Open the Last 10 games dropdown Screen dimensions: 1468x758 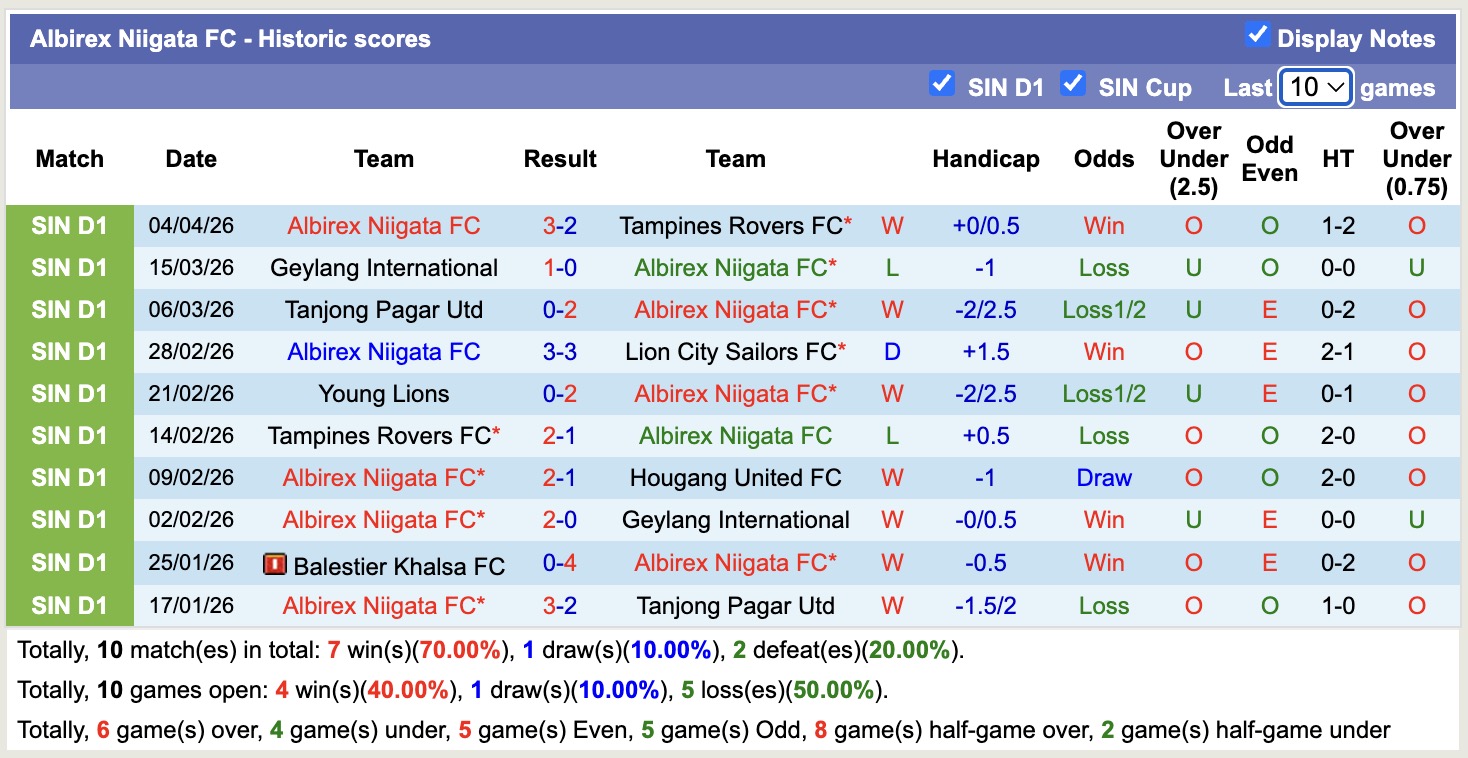(1315, 87)
